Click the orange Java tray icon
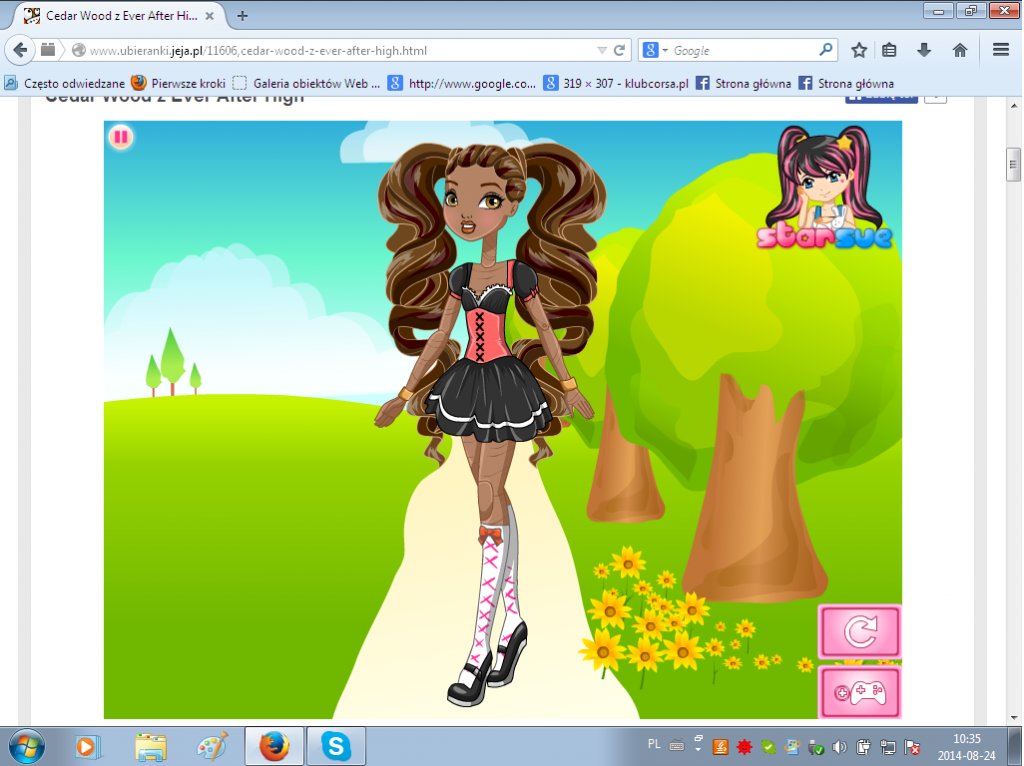The height and width of the screenshot is (766, 1024). tap(720, 746)
